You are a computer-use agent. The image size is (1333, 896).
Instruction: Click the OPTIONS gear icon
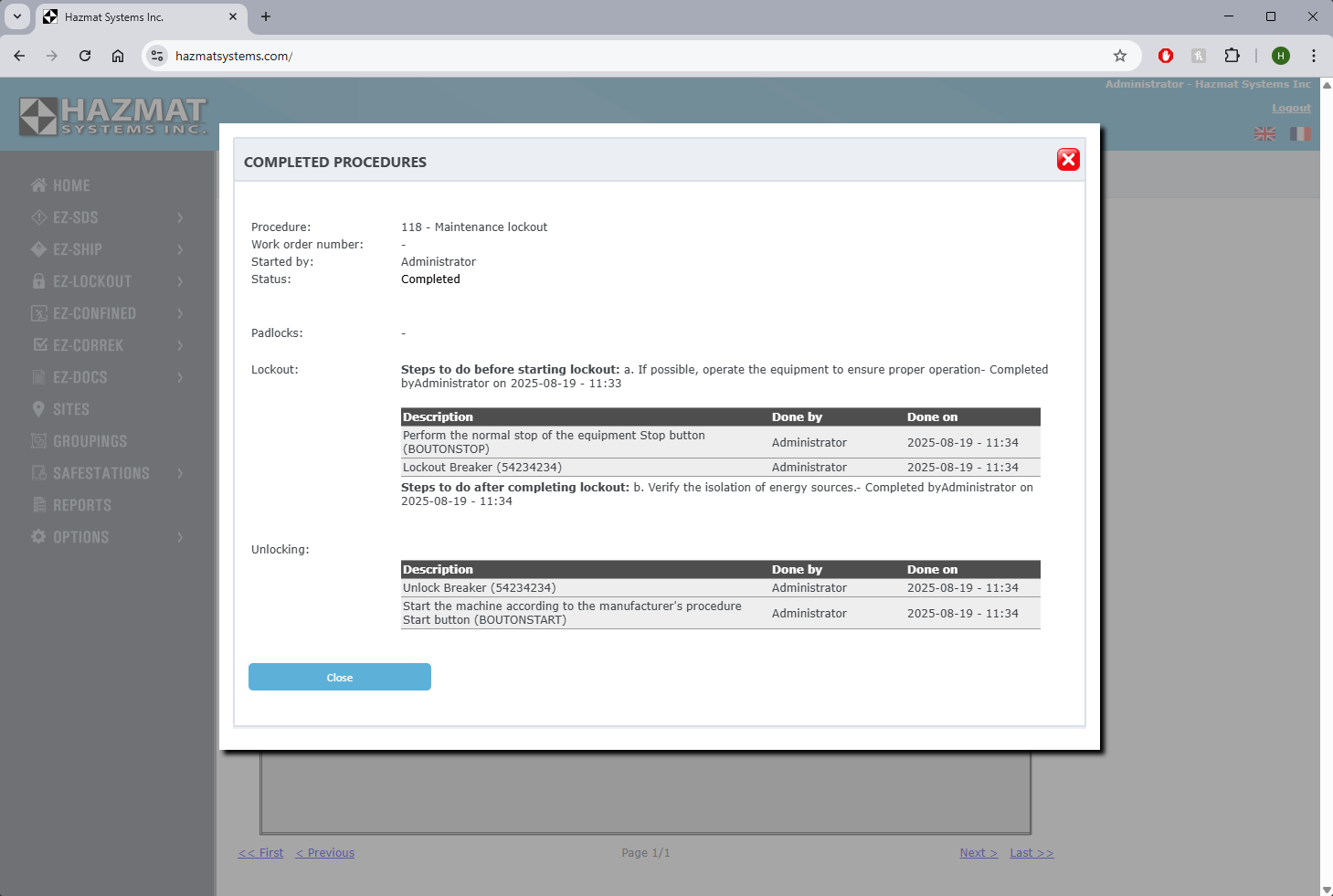click(x=38, y=537)
